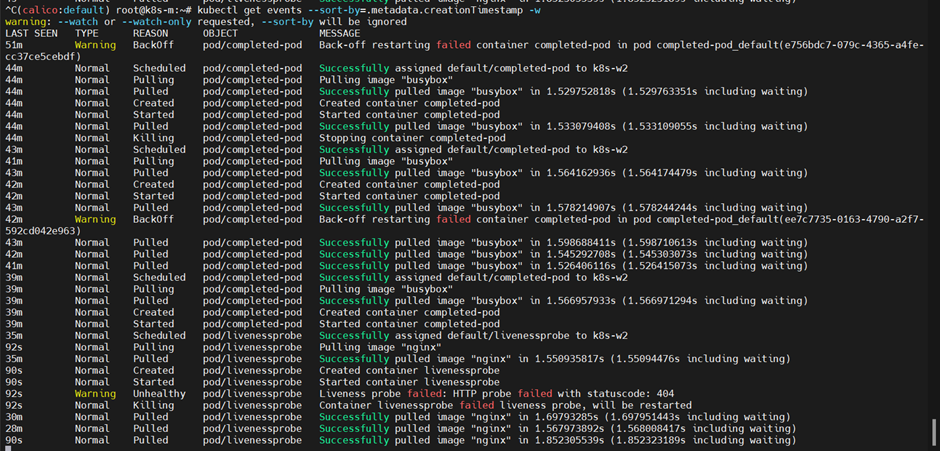Click the 28m last-seen value
This screenshot has height=451, width=940.
(x=14, y=428)
